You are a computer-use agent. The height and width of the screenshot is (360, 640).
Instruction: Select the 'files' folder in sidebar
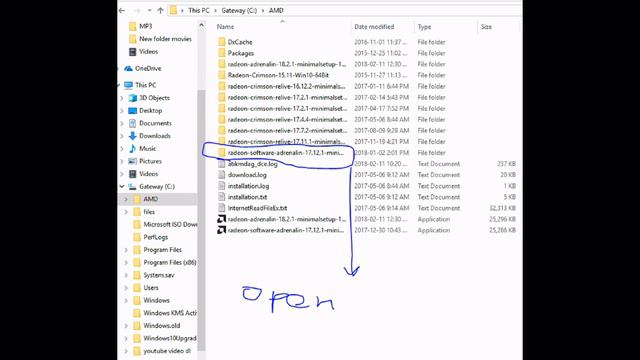coord(149,212)
